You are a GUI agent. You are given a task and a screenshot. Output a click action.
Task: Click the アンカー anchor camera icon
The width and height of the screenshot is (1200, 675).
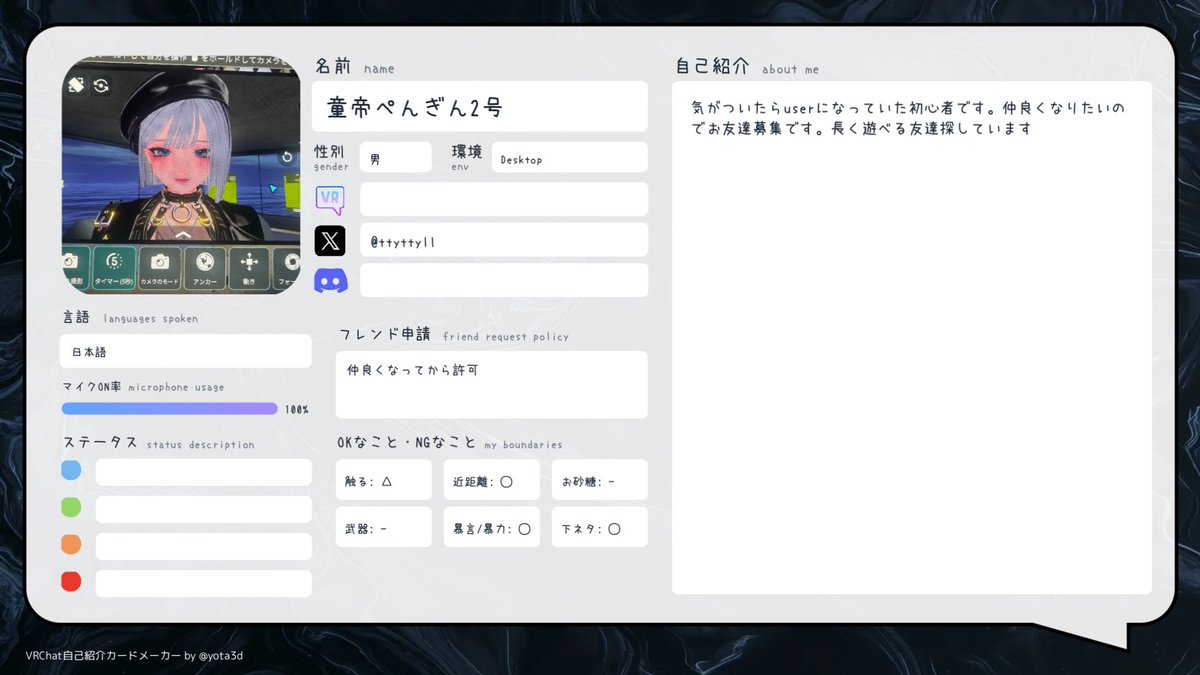pyautogui.click(x=204, y=262)
